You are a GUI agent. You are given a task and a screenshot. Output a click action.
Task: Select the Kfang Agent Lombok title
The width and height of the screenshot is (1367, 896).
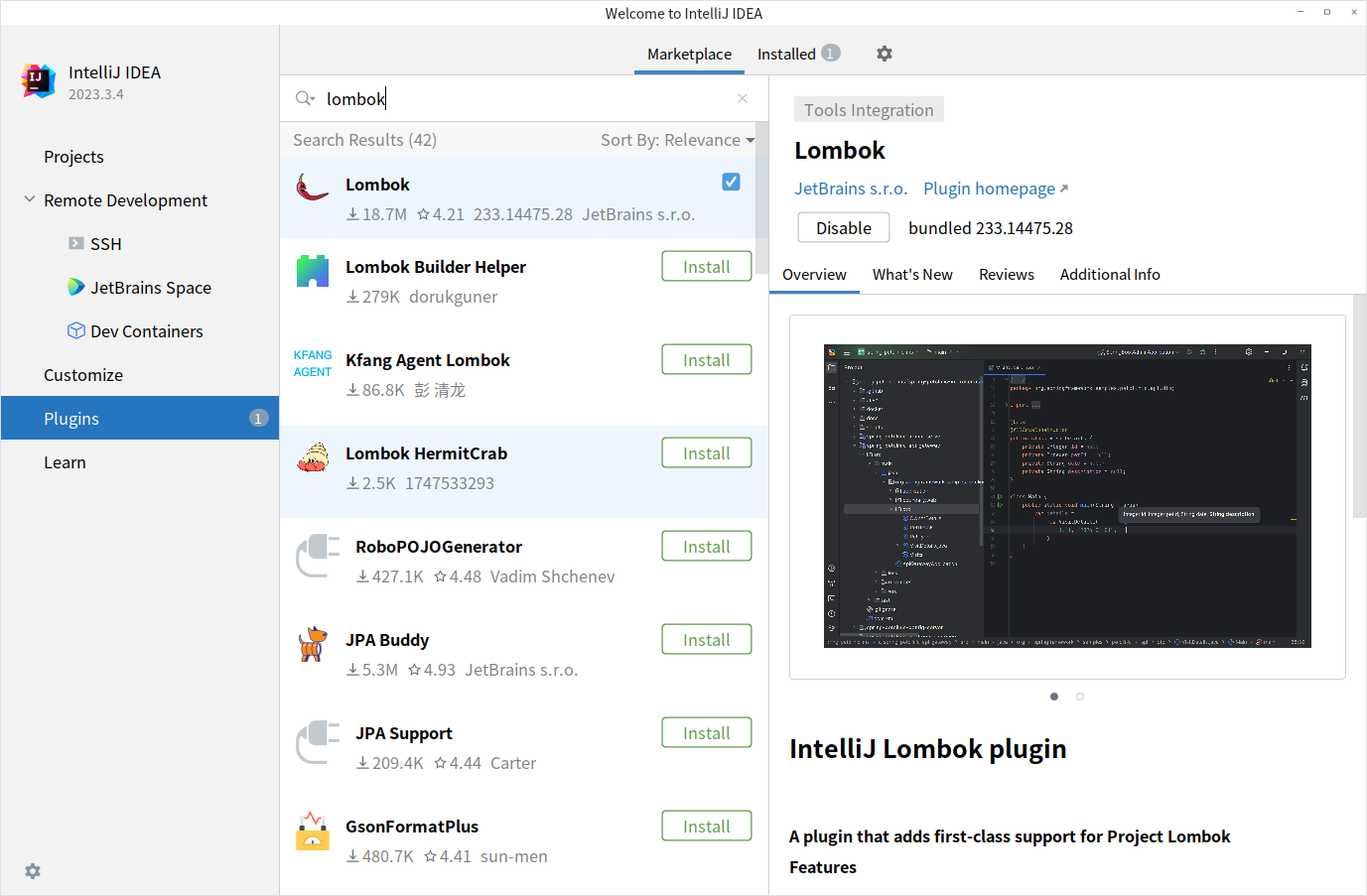click(428, 360)
